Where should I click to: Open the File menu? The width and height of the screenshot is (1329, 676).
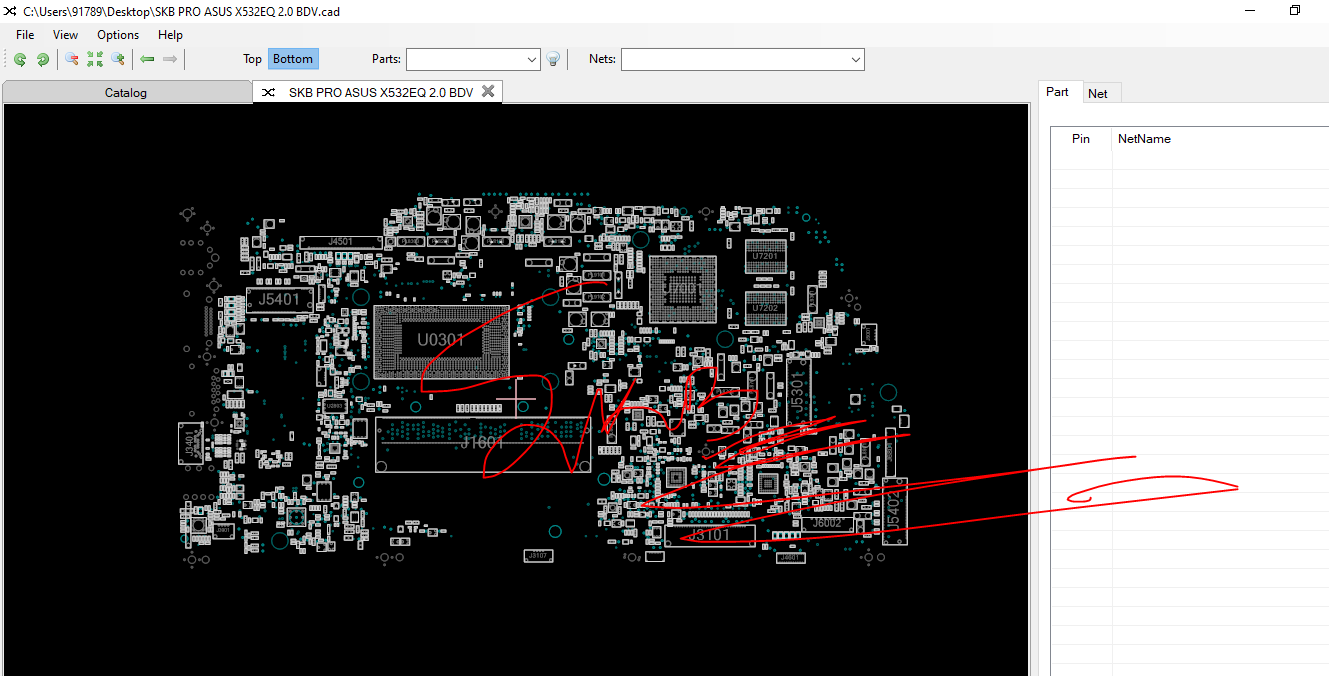click(25, 35)
